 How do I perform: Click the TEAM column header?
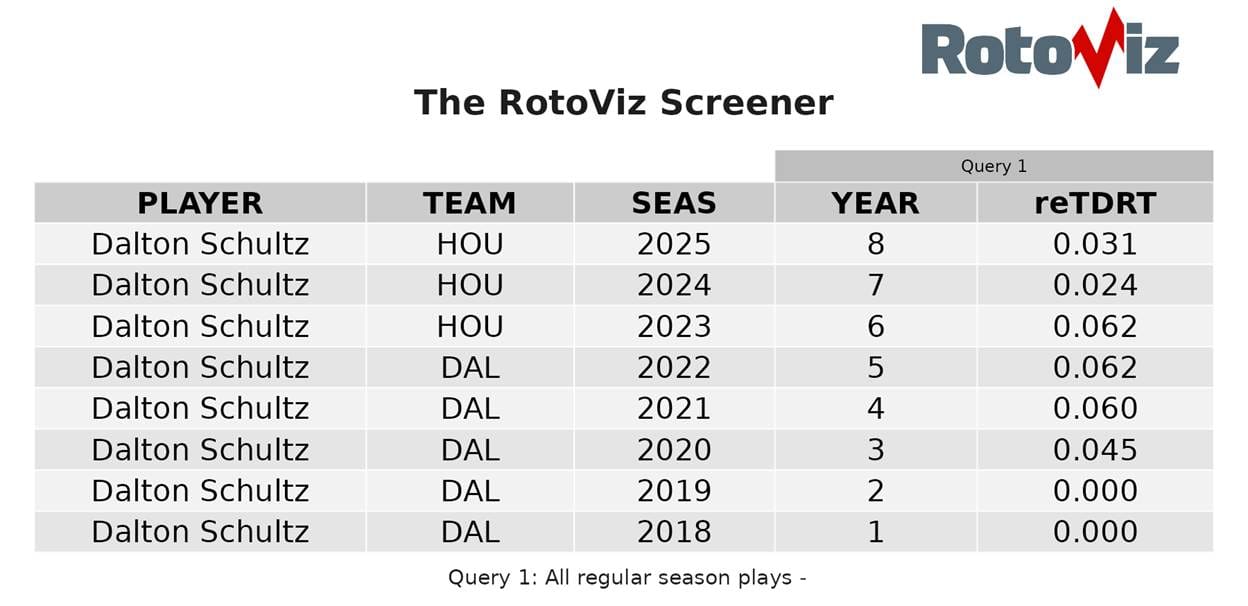pos(469,203)
